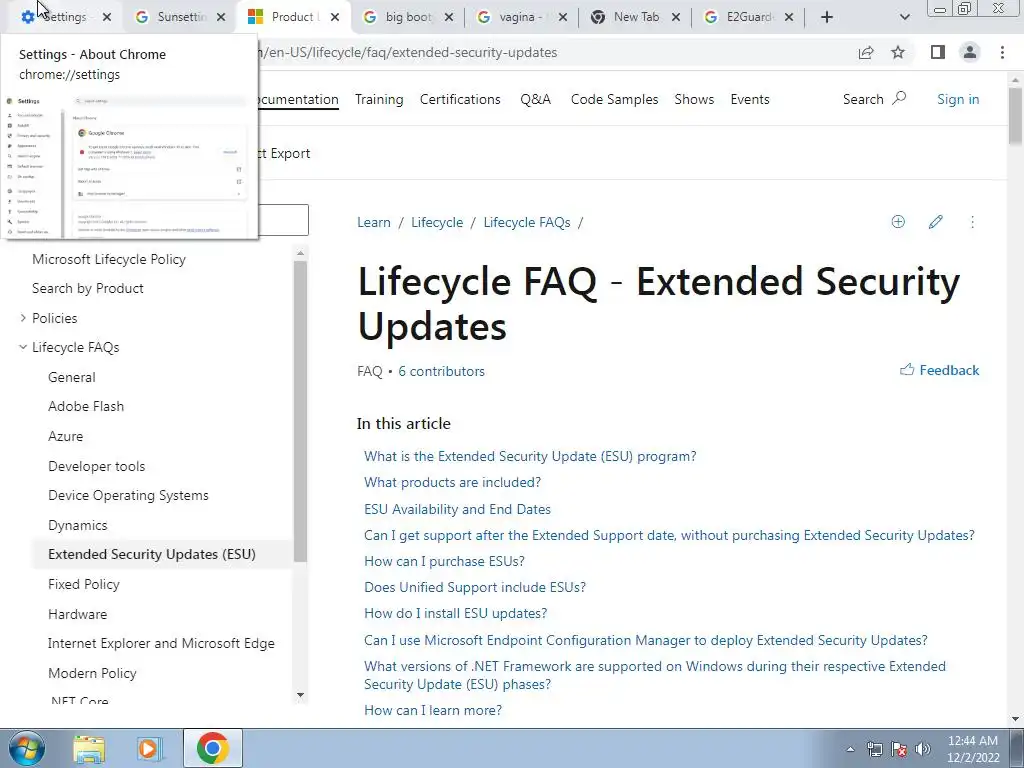The width and height of the screenshot is (1024, 768).
Task: Close the New Tab tab
Action: tap(676, 17)
